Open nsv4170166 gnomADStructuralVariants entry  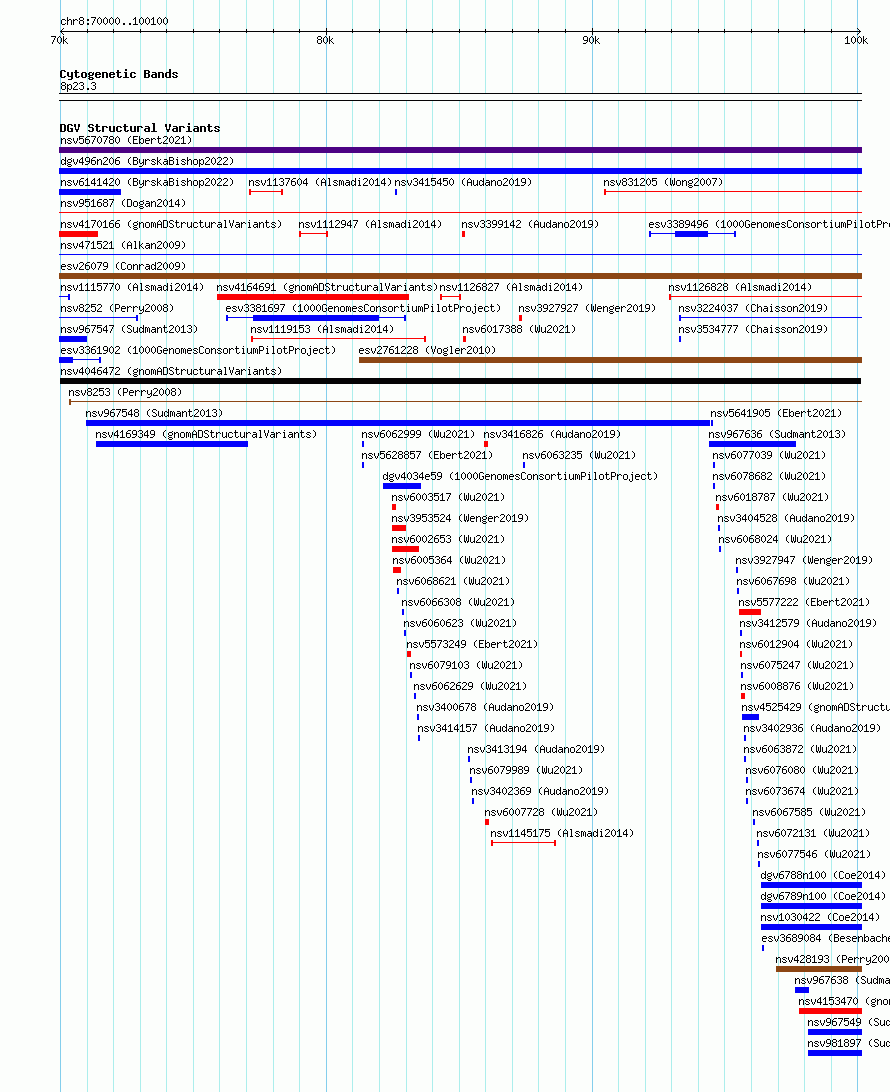[171, 224]
